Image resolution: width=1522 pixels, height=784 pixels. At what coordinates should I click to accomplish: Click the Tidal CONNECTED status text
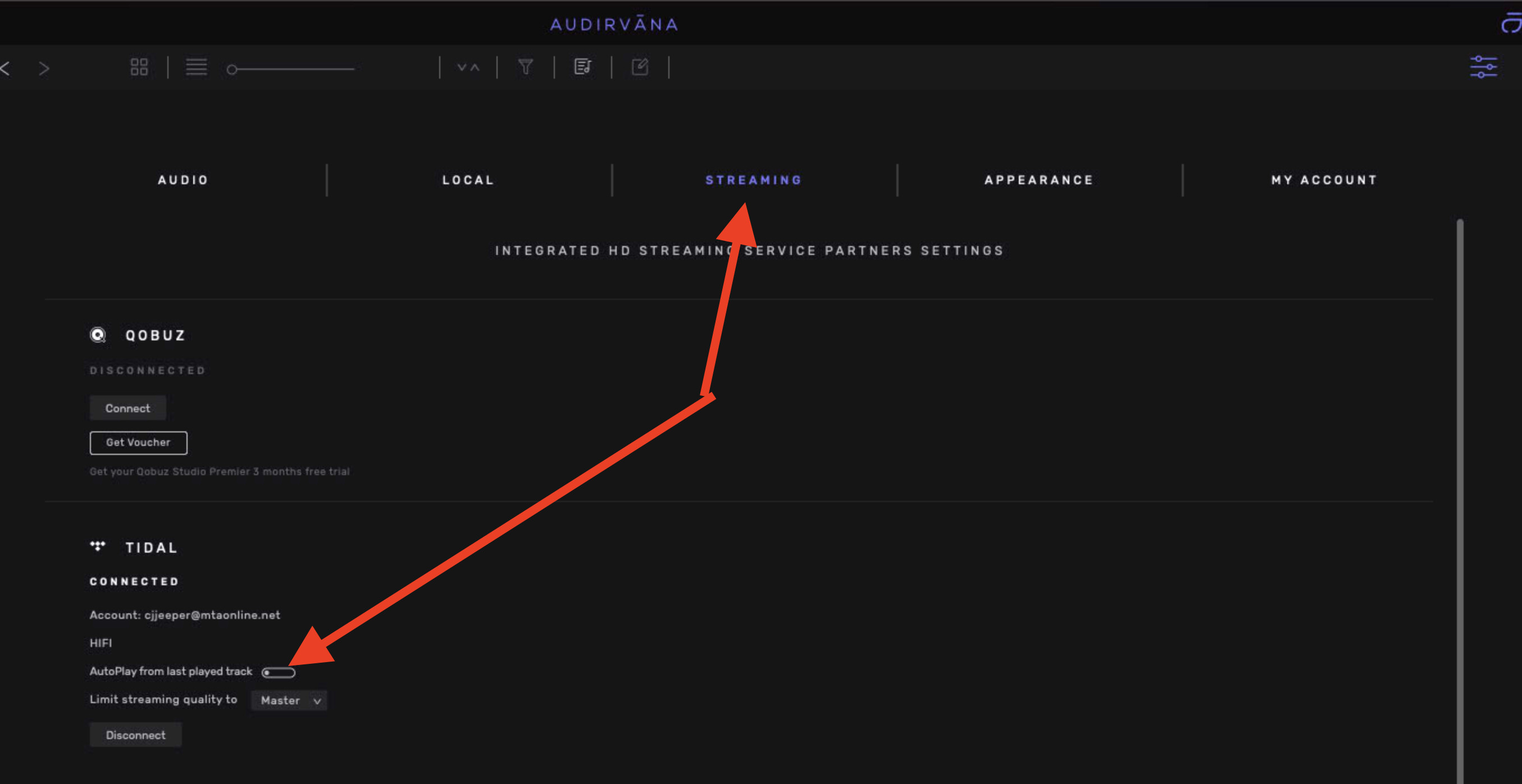tap(134, 581)
